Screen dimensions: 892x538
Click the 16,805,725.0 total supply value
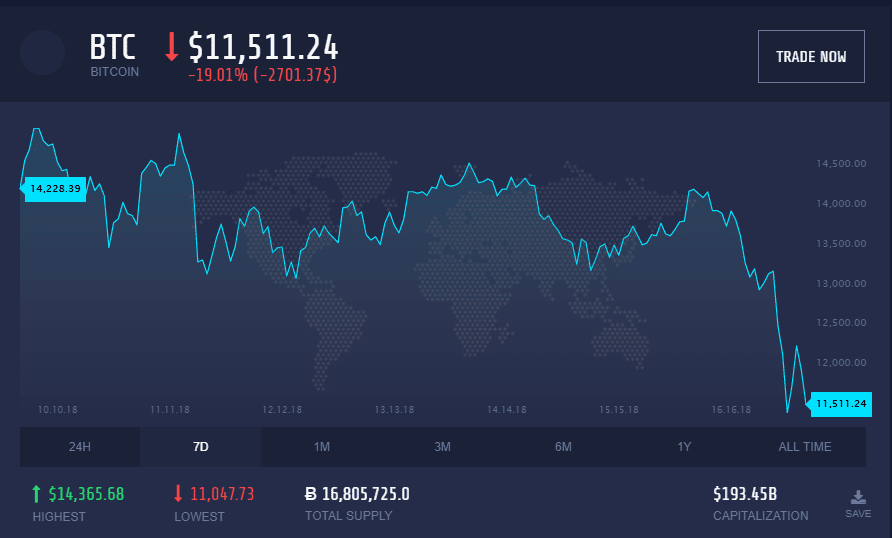pos(366,494)
